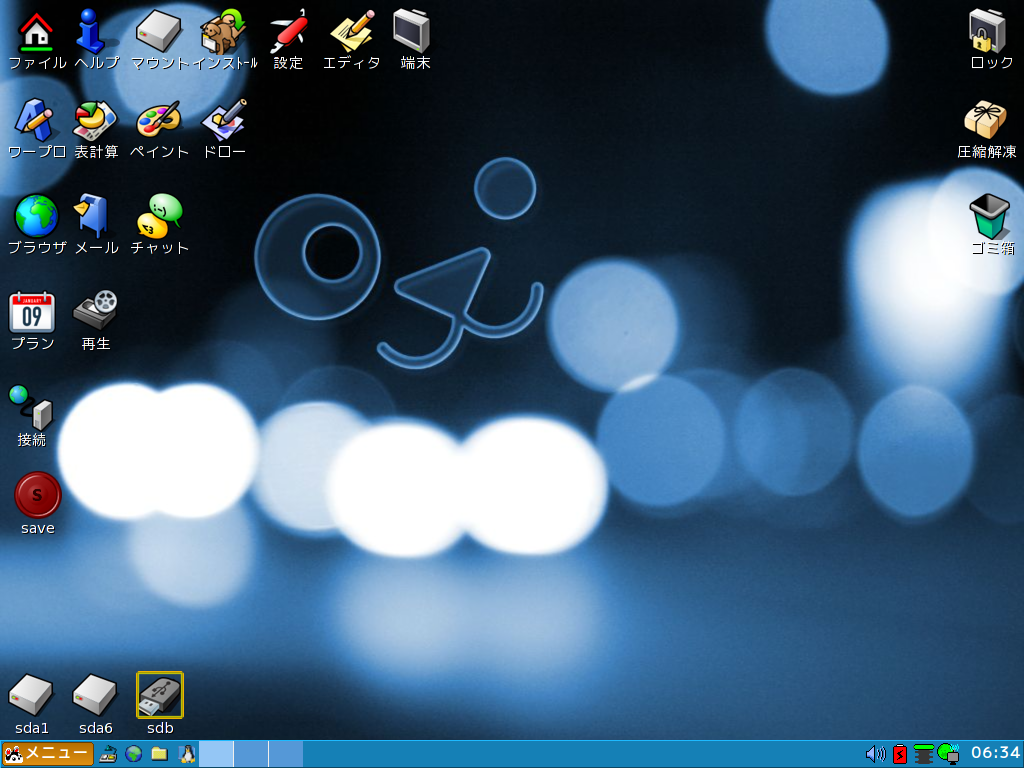Open the 圧縮解凍 archive tool
This screenshot has height=768, width=1024.
985,120
